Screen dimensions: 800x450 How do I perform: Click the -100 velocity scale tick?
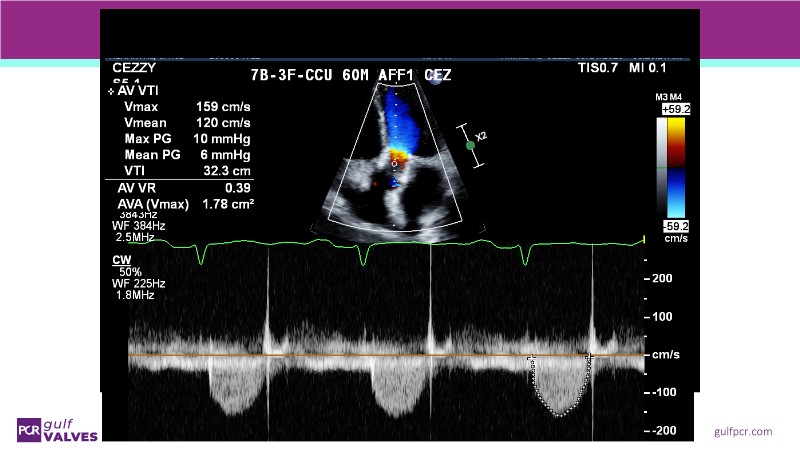coord(664,393)
